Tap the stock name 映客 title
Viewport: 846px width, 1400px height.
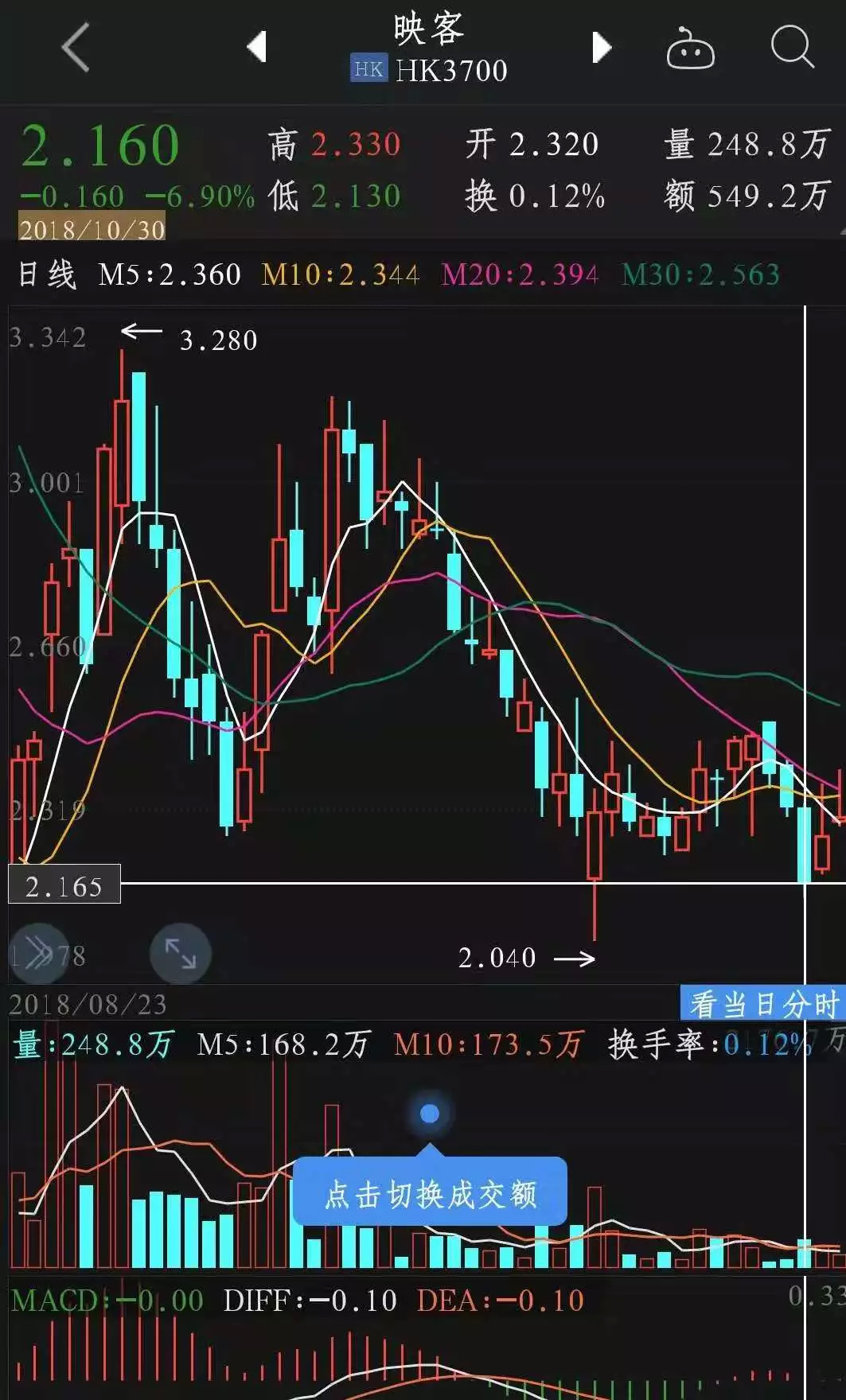pyautogui.click(x=428, y=29)
